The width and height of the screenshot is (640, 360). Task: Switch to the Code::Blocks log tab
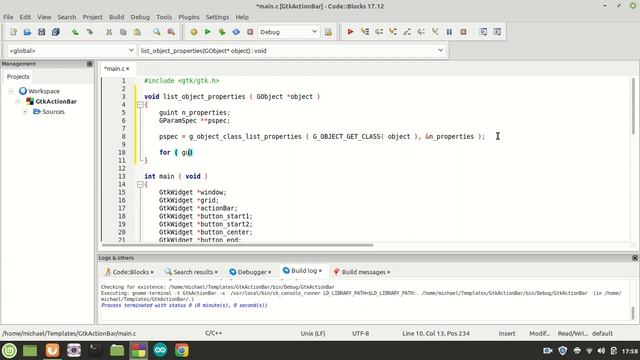coord(130,272)
